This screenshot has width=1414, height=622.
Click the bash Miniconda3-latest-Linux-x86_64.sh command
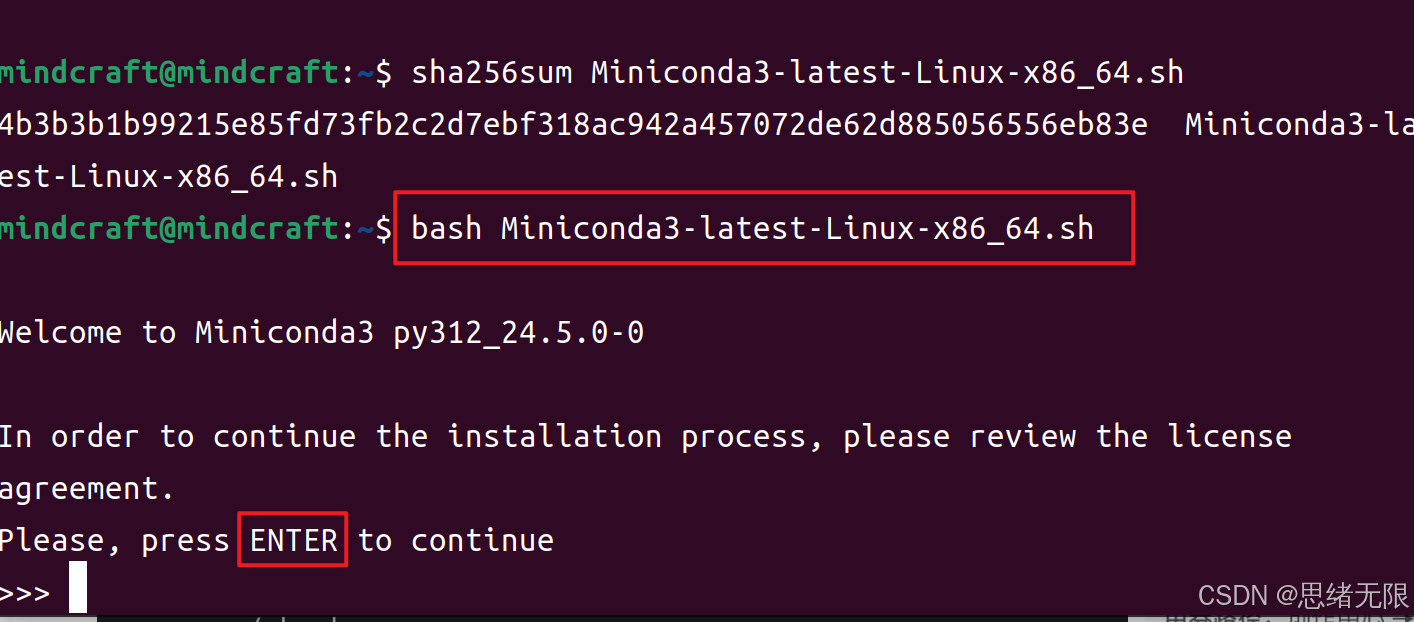click(753, 228)
